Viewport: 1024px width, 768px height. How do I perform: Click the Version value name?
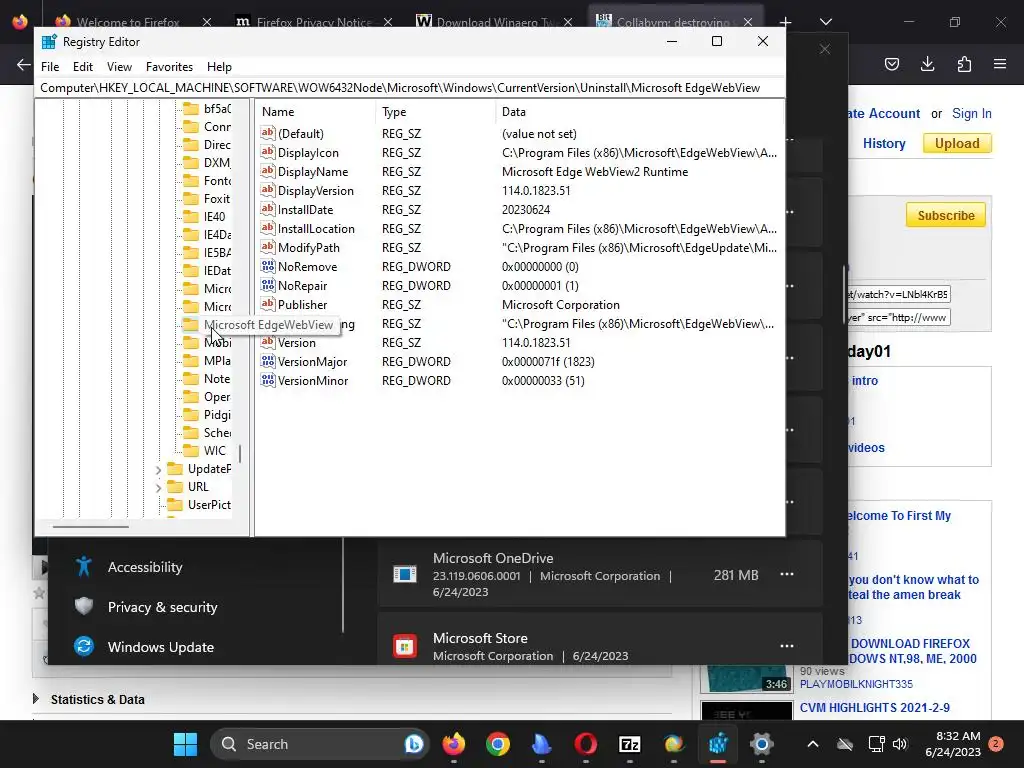click(x=296, y=343)
